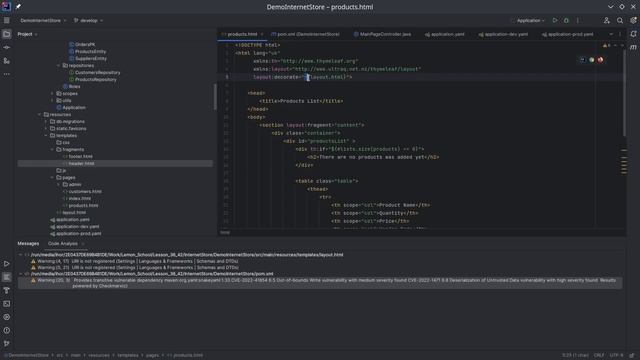Screen dimensions: 640x360
Task: Open DemoInternetStore project dropdown
Action: 43,20
